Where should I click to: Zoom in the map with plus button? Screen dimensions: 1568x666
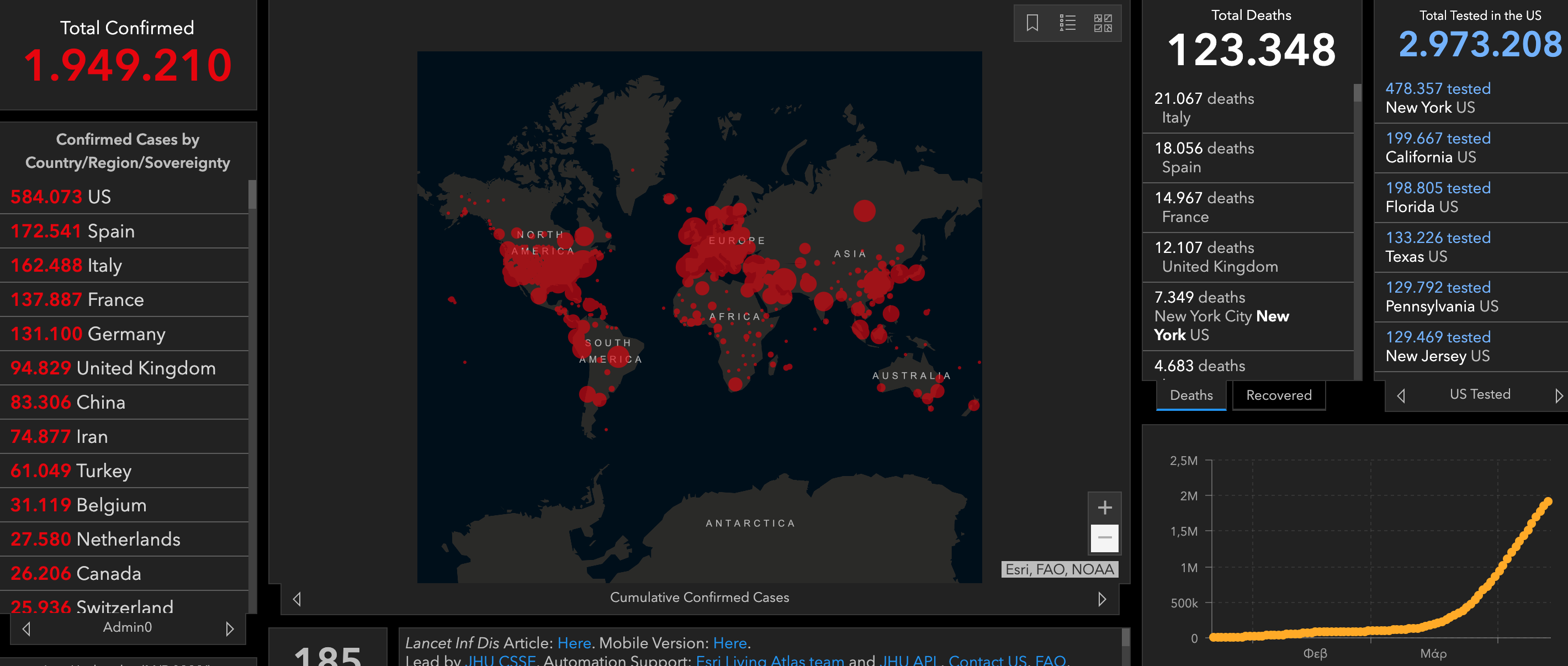pyautogui.click(x=1104, y=508)
